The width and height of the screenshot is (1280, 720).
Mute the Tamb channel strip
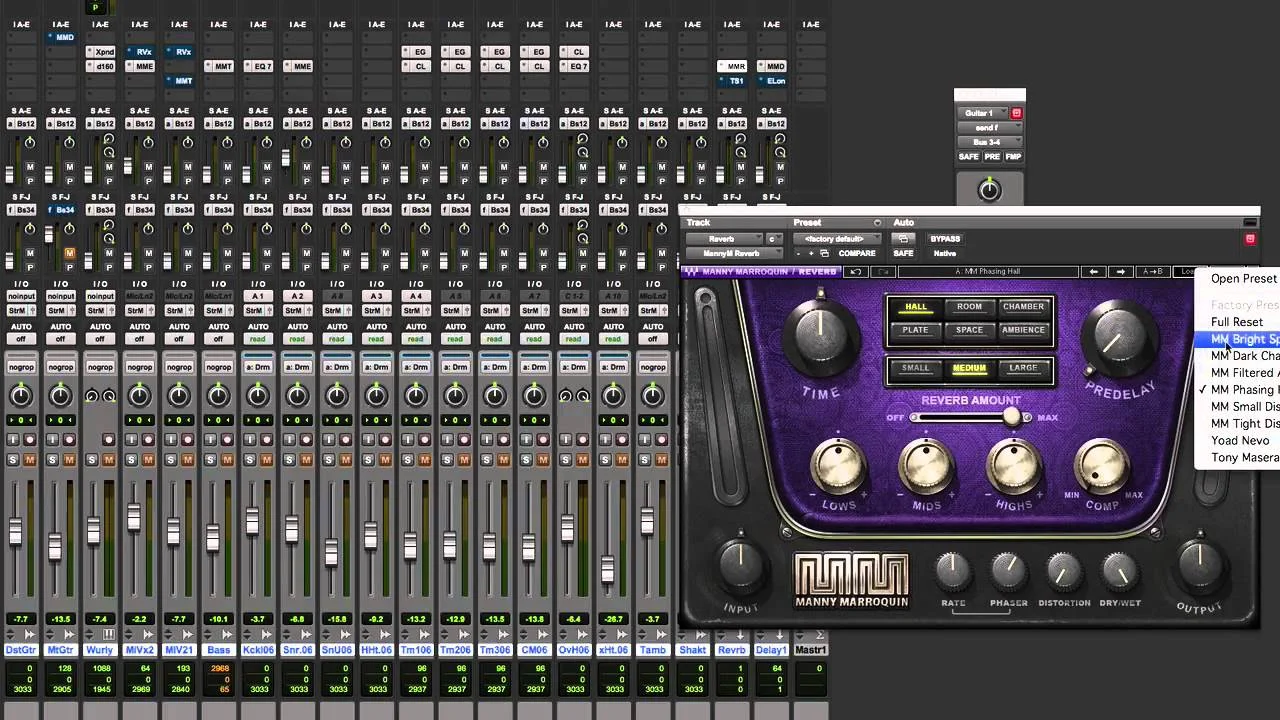[660, 461]
